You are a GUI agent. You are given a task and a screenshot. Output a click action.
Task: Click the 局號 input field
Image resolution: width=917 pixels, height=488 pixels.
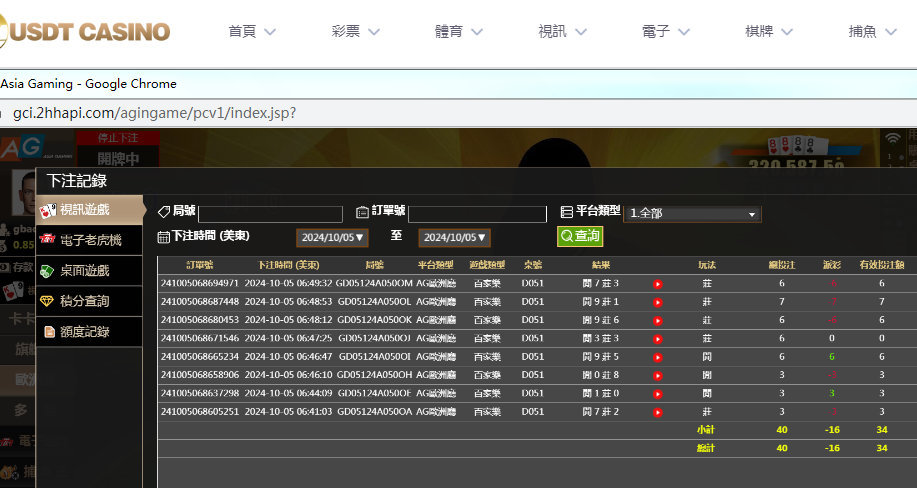pos(270,214)
